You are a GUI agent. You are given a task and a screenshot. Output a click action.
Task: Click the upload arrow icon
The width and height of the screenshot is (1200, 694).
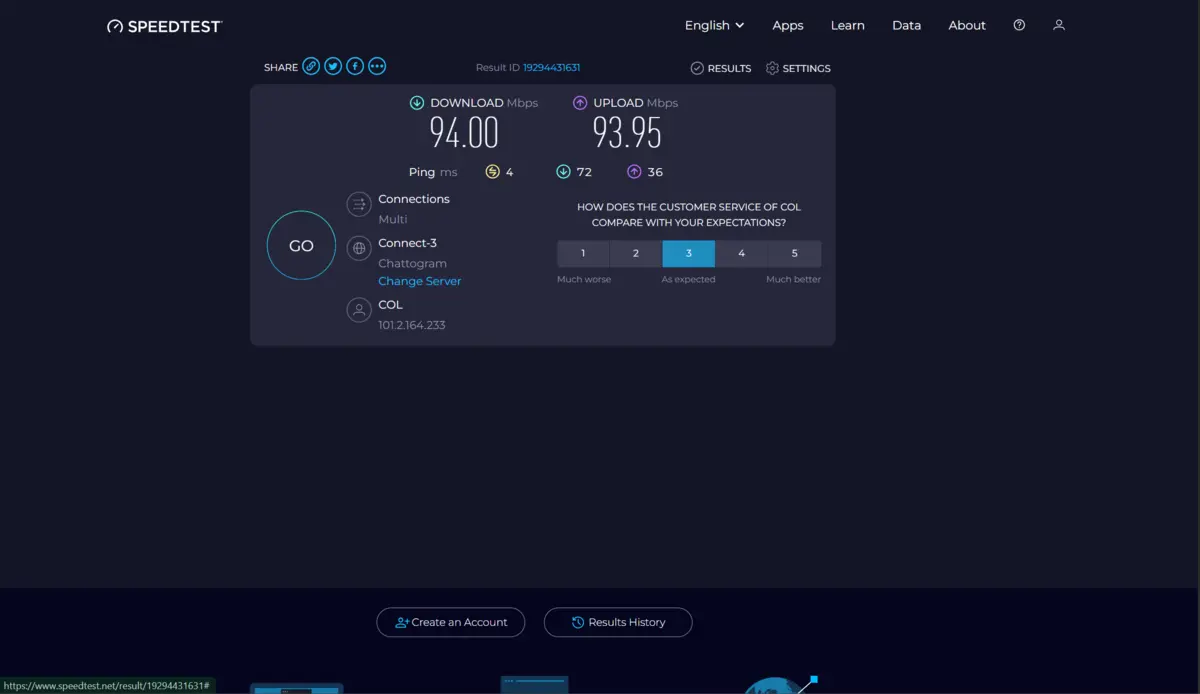click(x=580, y=103)
